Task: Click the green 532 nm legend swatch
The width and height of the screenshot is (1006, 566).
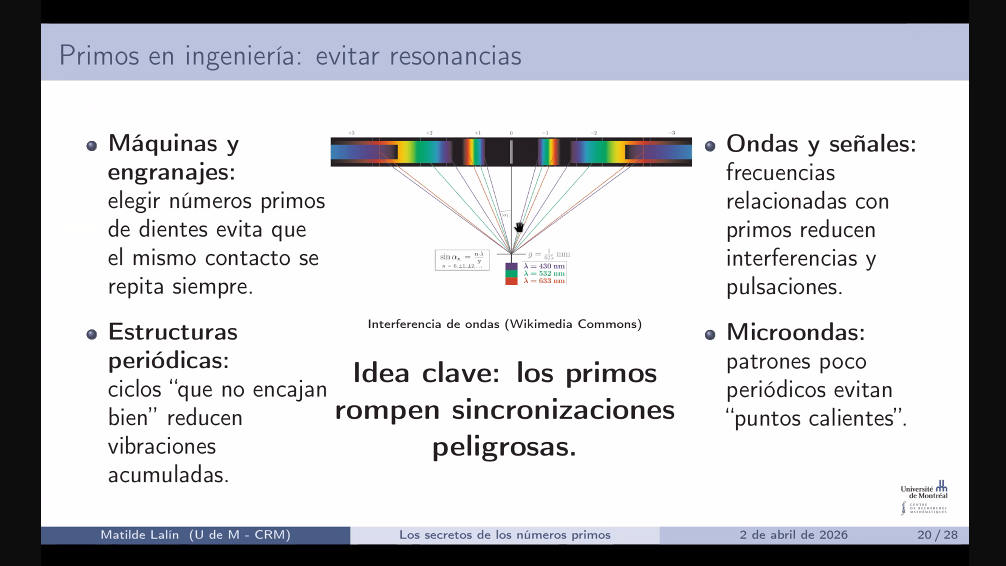Action: click(511, 273)
